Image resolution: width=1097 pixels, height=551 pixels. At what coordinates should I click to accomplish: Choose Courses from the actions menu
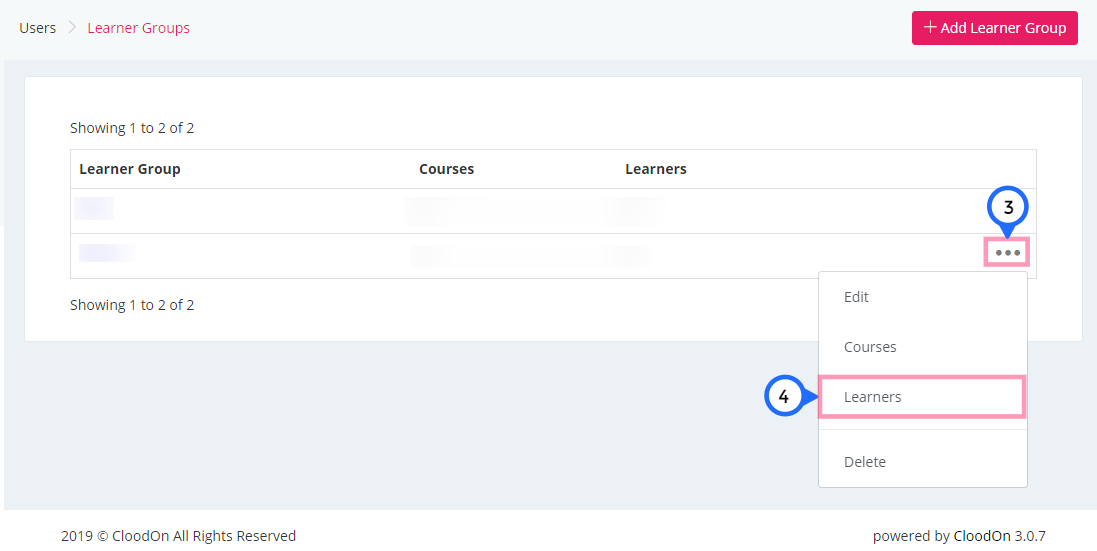[x=923, y=347]
